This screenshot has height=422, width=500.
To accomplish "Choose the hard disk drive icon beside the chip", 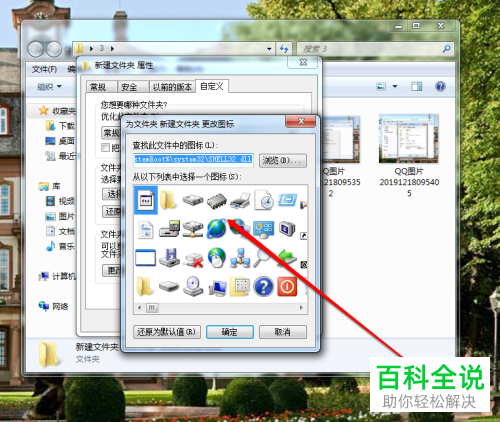I will click(x=193, y=201).
